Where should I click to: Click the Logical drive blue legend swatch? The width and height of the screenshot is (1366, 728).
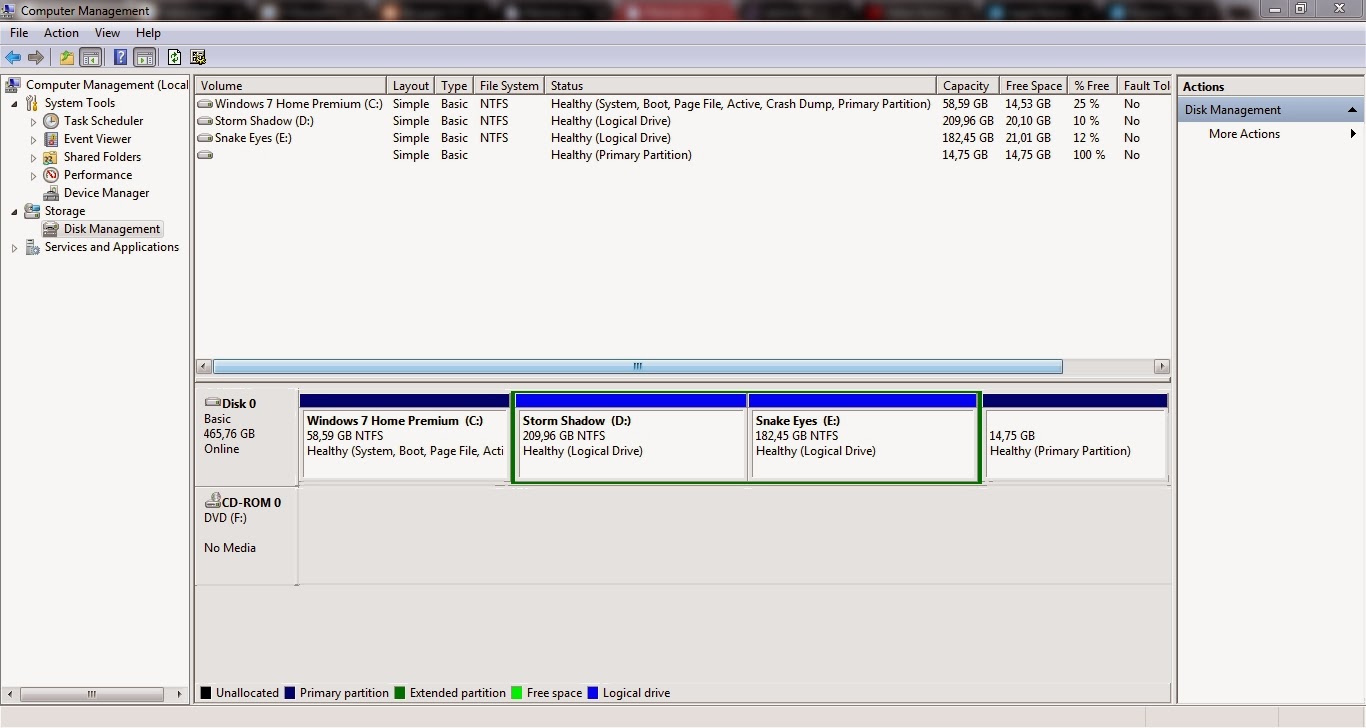593,693
